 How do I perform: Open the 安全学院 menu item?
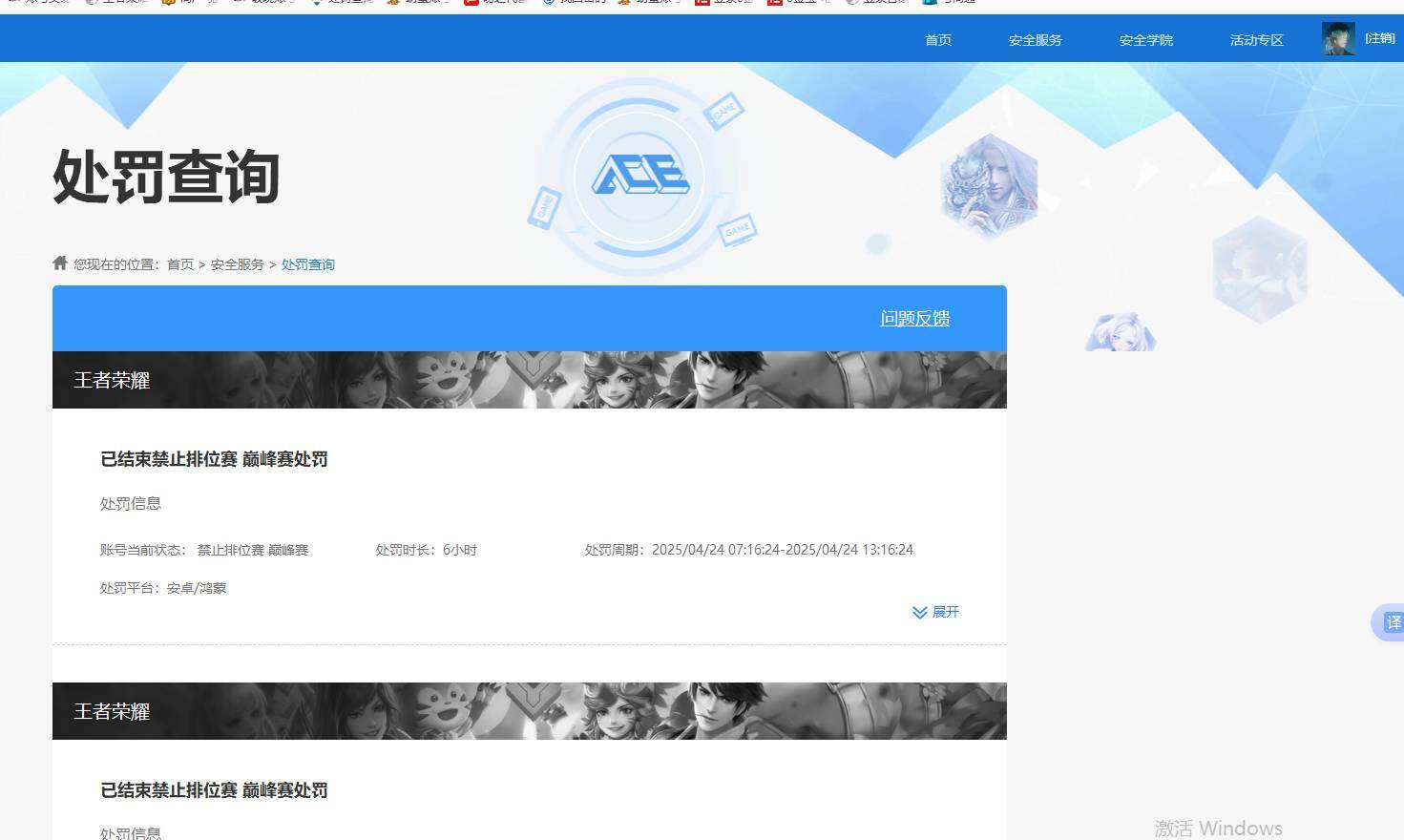tap(1144, 40)
